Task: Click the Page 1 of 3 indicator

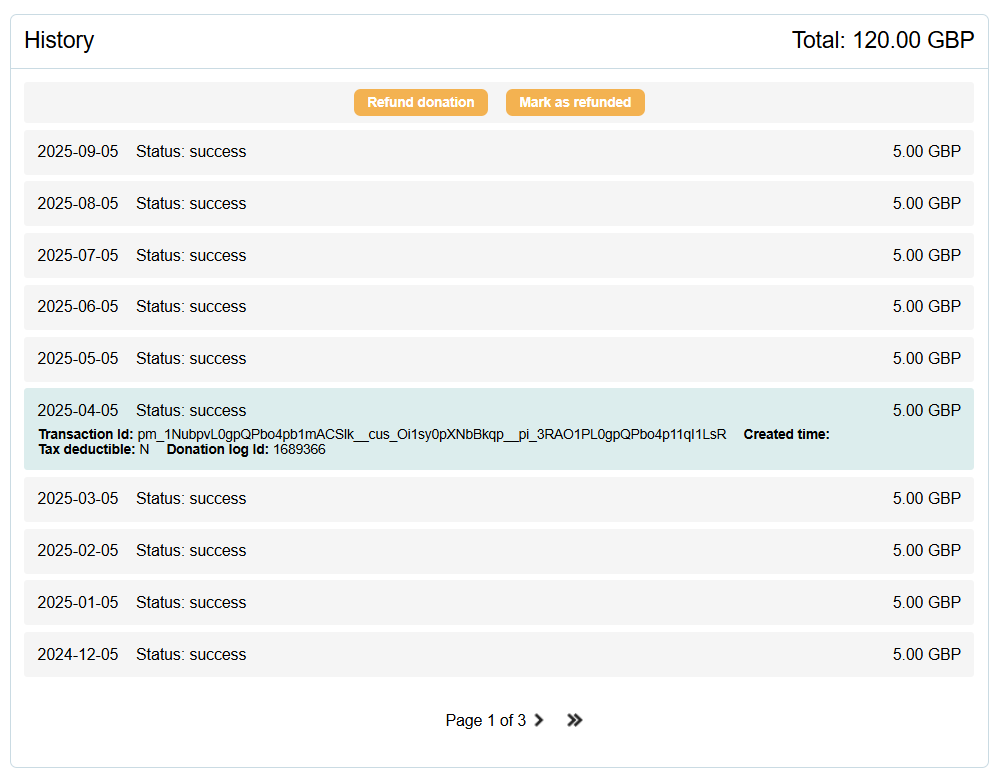Action: click(x=485, y=720)
